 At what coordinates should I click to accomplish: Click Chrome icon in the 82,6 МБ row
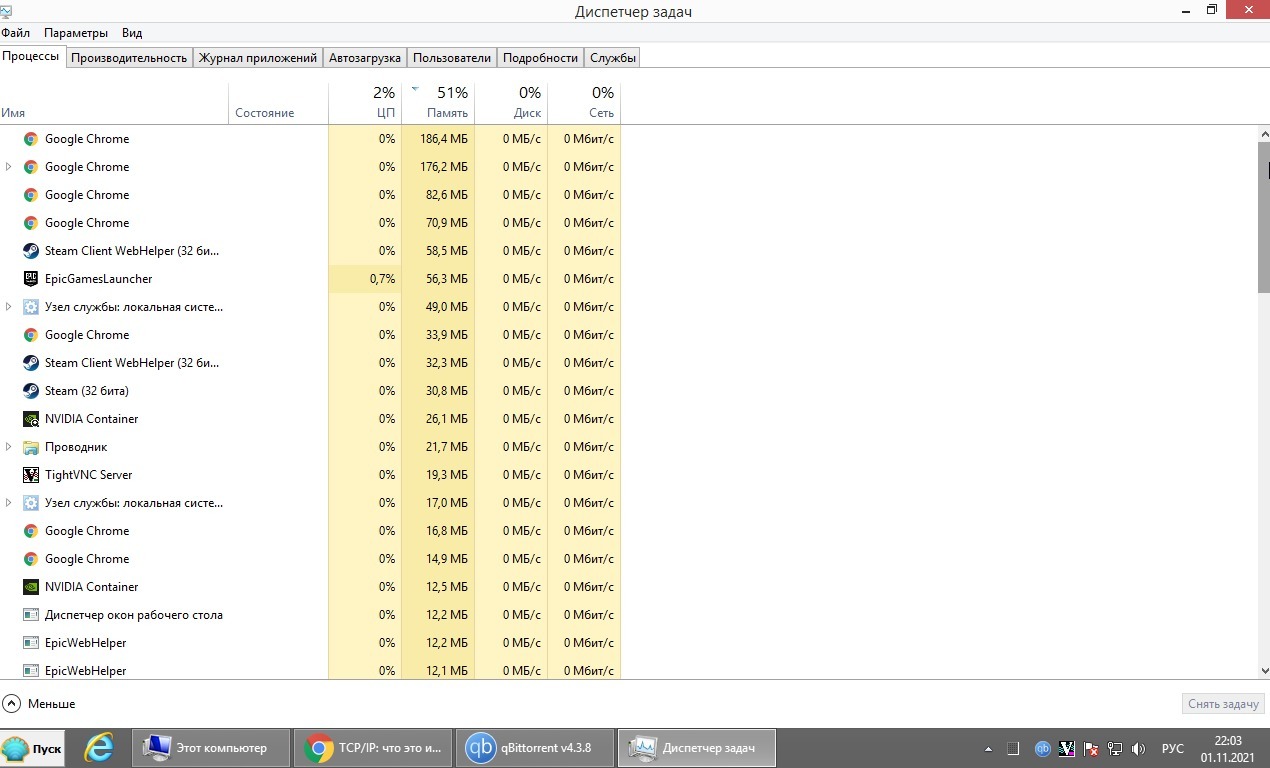point(31,195)
